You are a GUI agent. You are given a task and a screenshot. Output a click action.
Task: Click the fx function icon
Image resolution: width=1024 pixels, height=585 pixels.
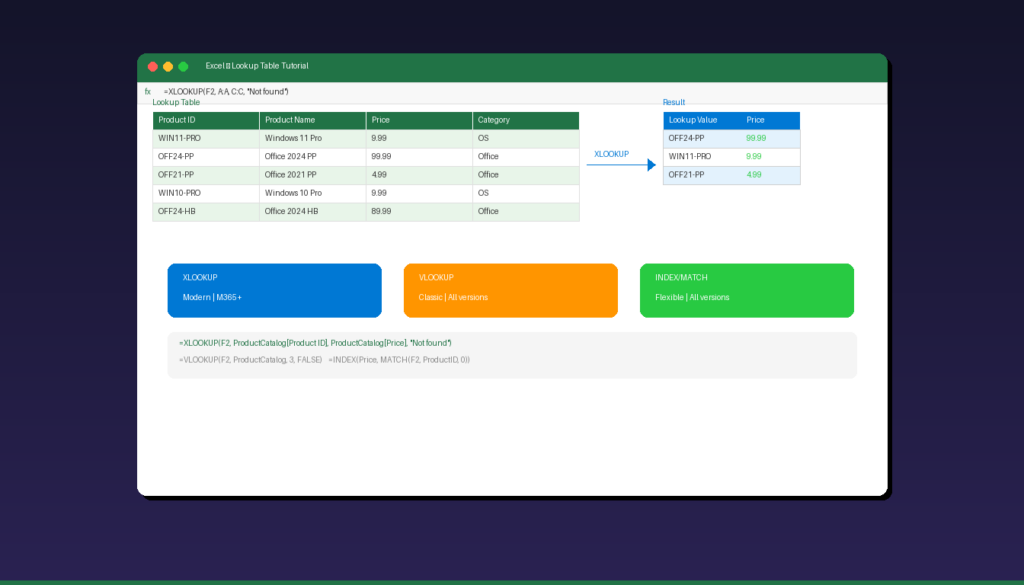click(x=148, y=92)
